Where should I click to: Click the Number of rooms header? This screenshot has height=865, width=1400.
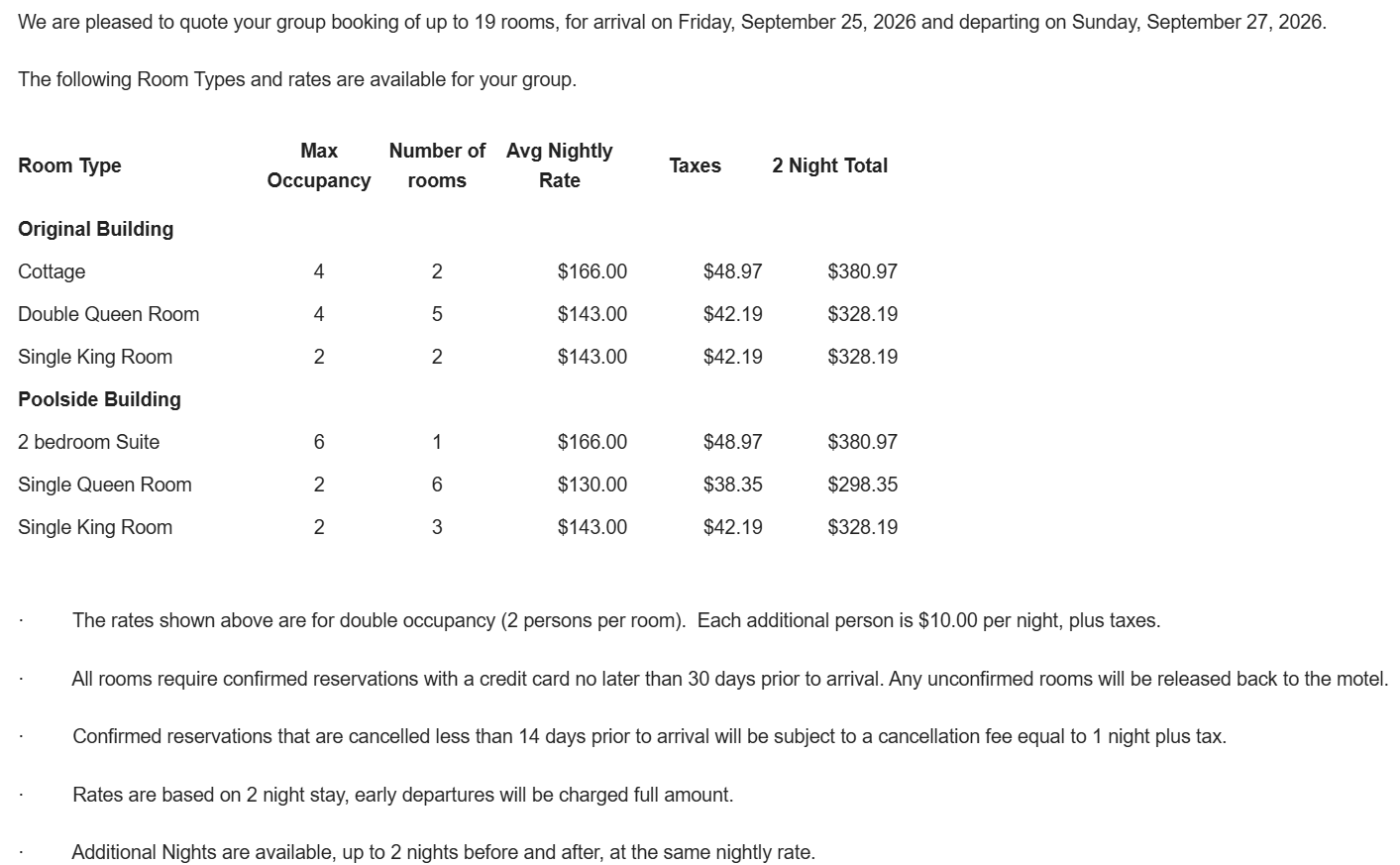437,165
